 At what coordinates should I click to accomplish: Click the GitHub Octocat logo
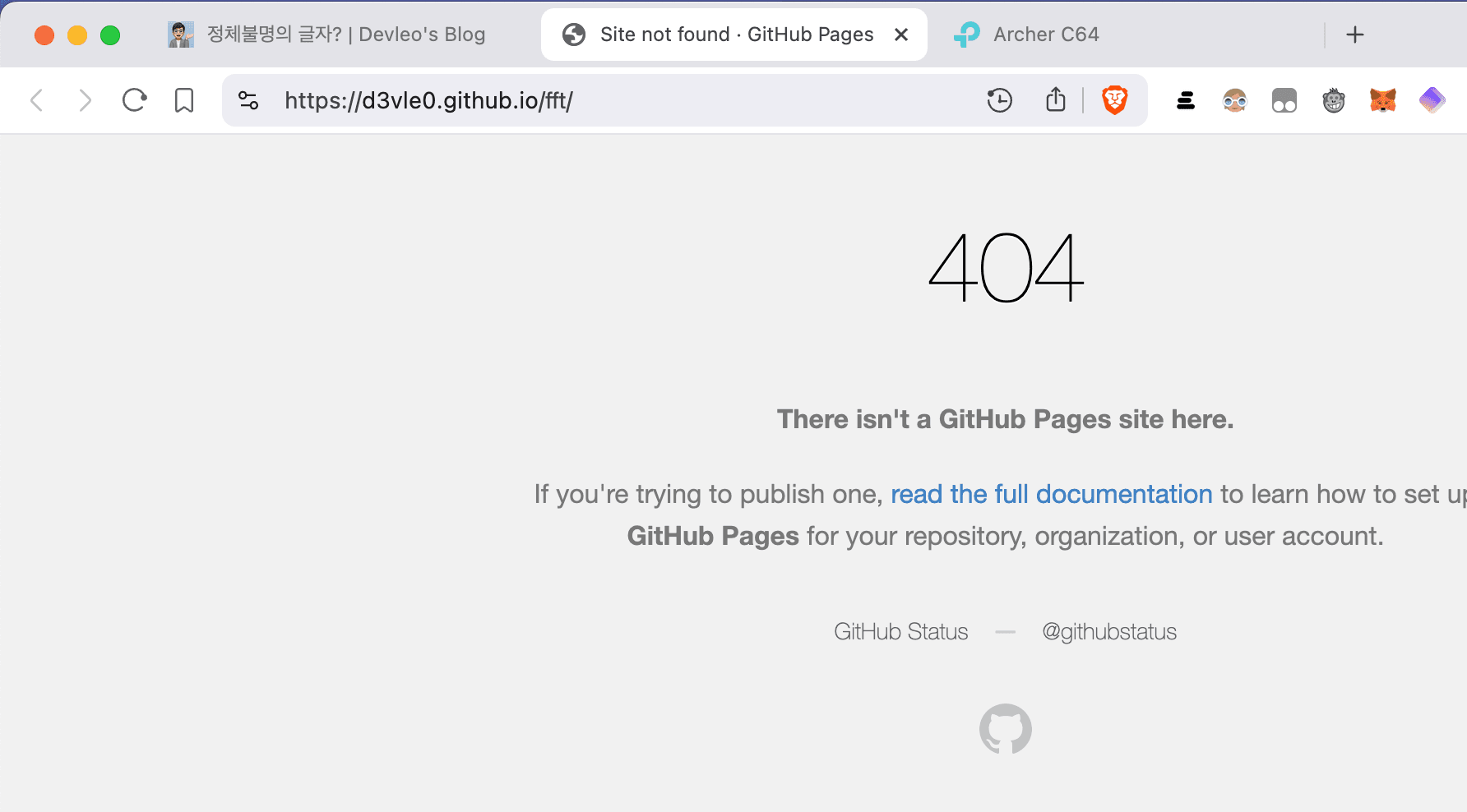click(x=1006, y=728)
